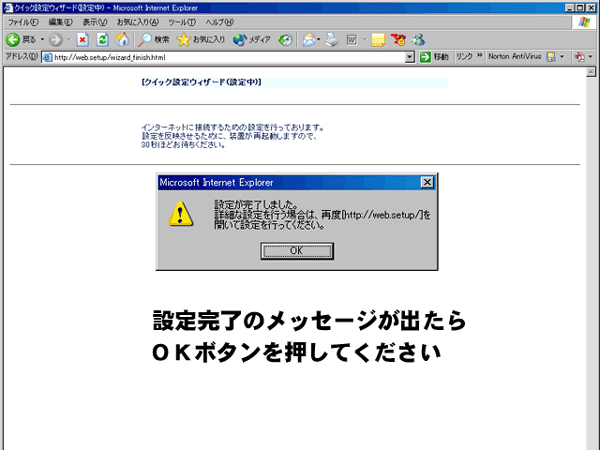Image resolution: width=600 pixels, height=450 pixels.
Task: Click the Microsoft Internet Explorer dialog title
Action: coord(216,183)
